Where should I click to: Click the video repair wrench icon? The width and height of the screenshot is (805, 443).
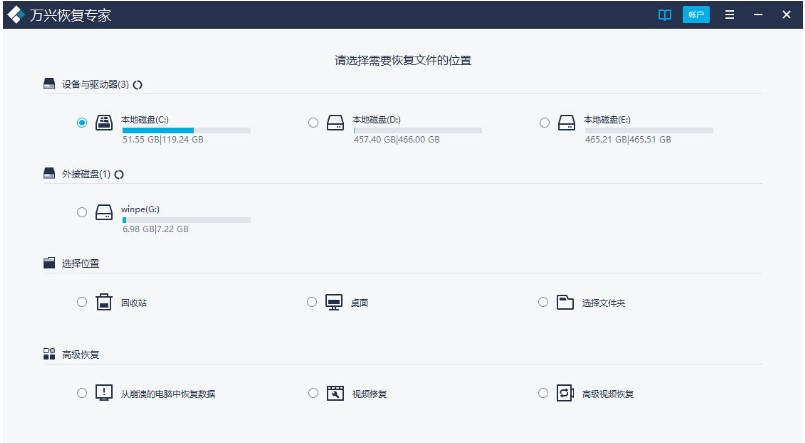[x=335, y=393]
